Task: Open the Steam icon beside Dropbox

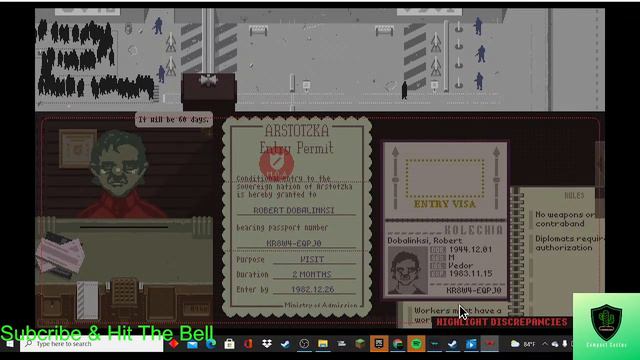Action: [x=285, y=344]
